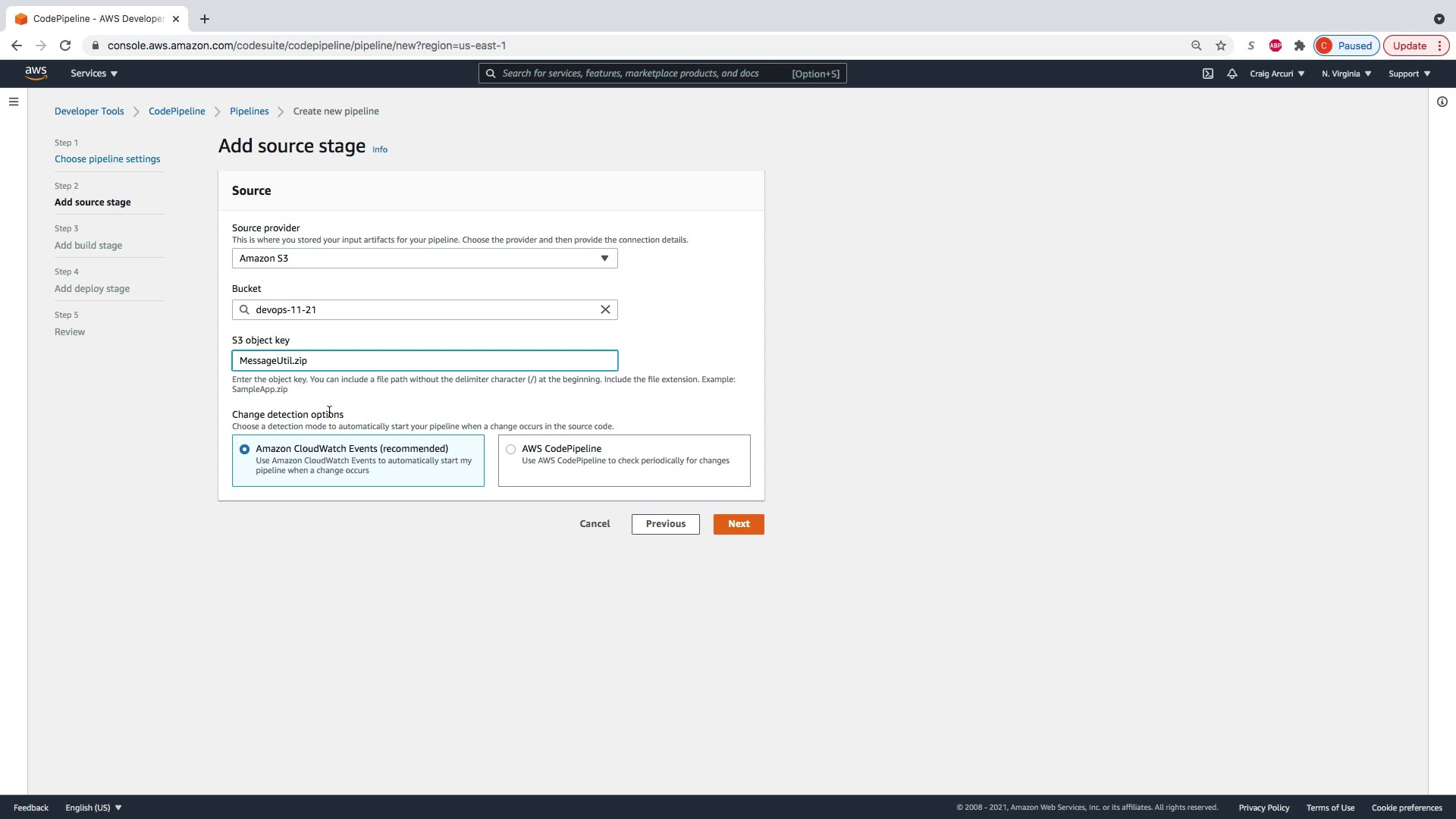
Task: Select Amazon CloudWatch Events radio option
Action: point(244,450)
